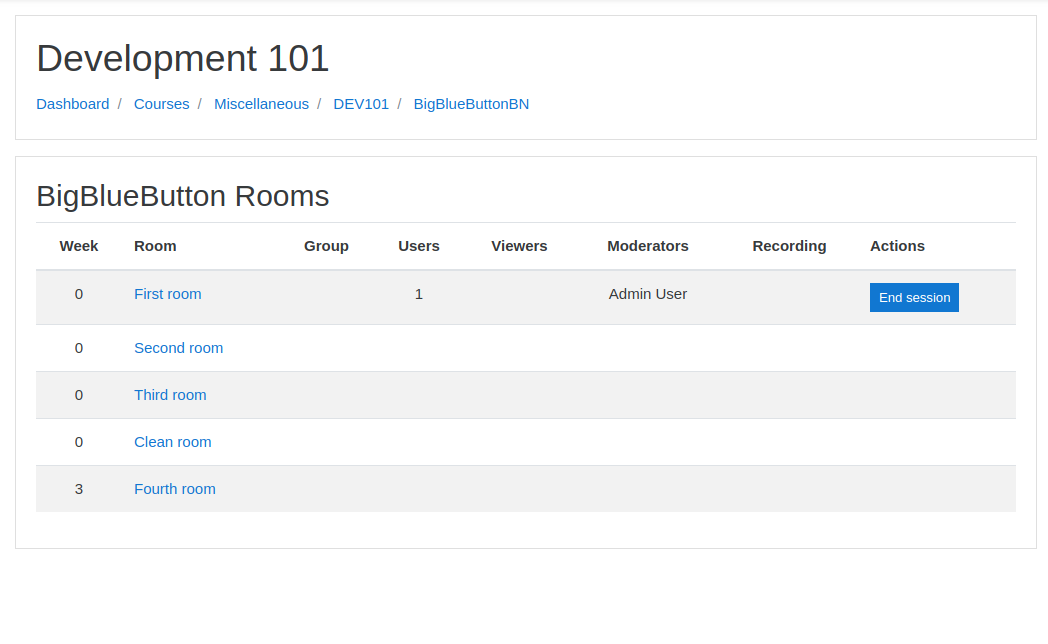Open the First room link
Viewport: 1048px width, 644px height.
pyautogui.click(x=168, y=294)
